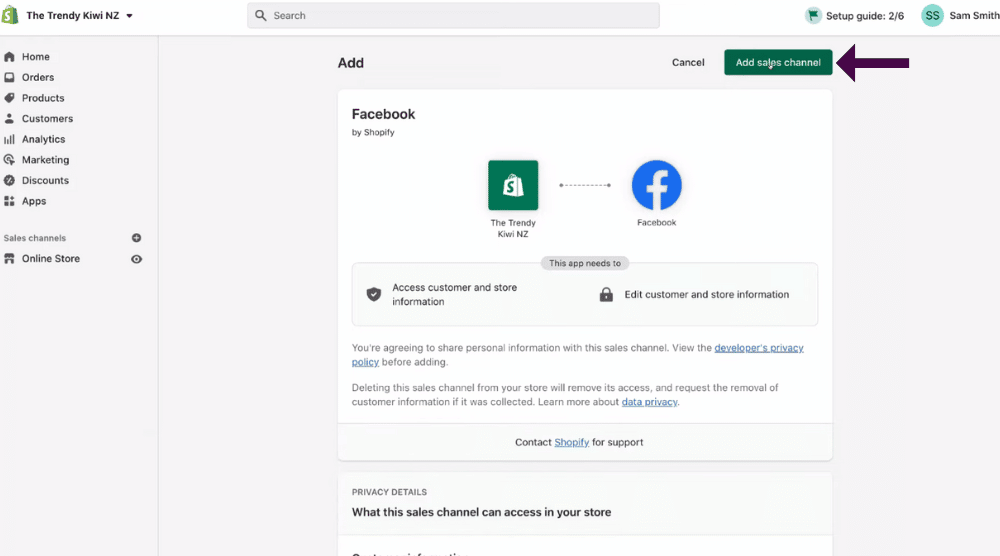Click the PRIVACY DETAILS heading
1000x556 pixels.
[389, 492]
